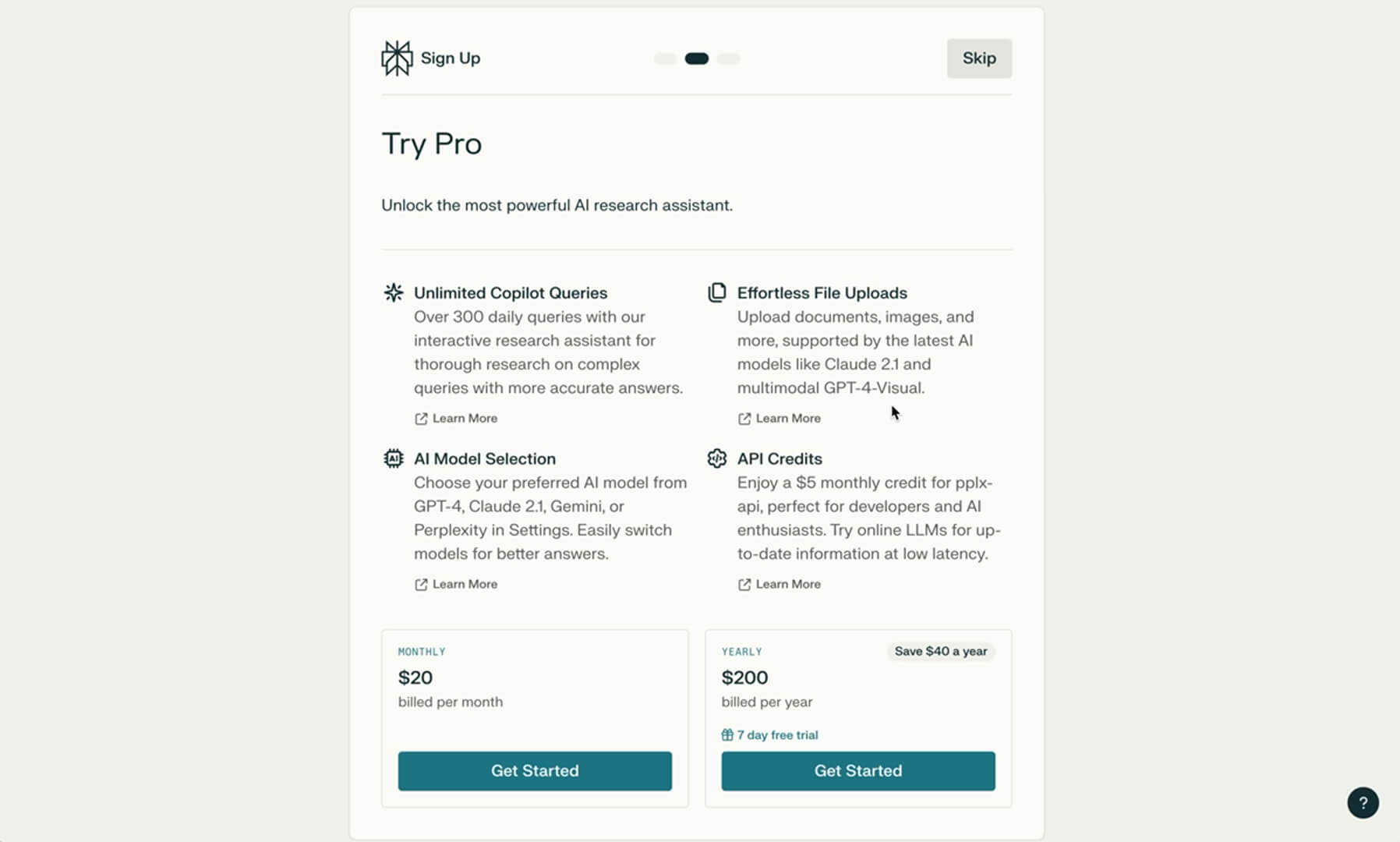Click the external link icon beside API Credits Learn More
Screen dimensions: 1400x842
[x=743, y=584]
